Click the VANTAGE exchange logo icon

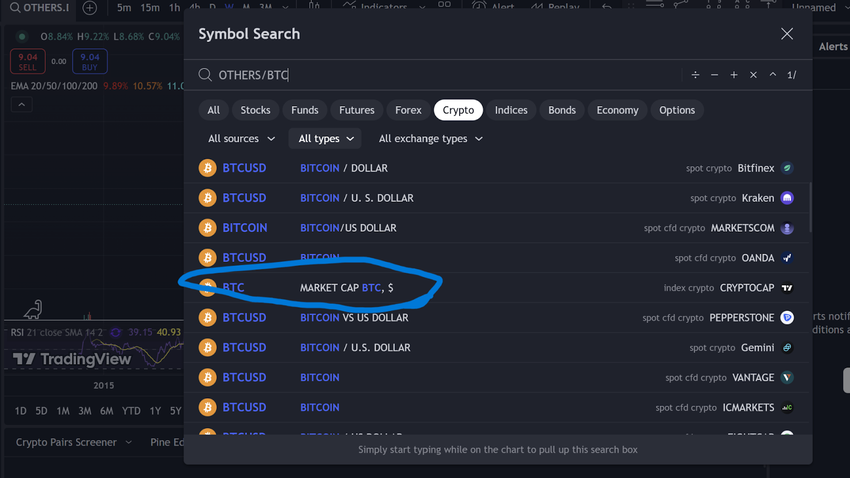[x=787, y=377]
